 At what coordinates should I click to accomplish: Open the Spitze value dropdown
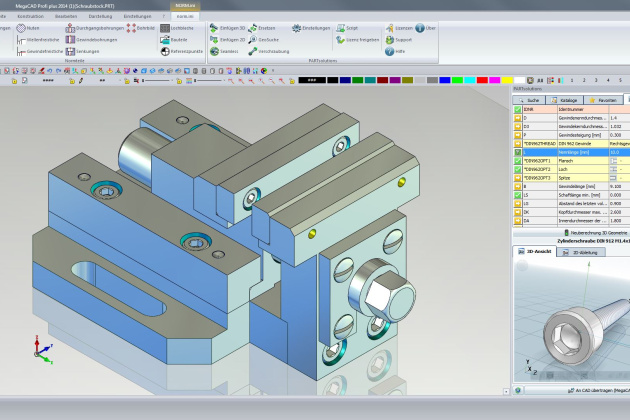[617, 176]
